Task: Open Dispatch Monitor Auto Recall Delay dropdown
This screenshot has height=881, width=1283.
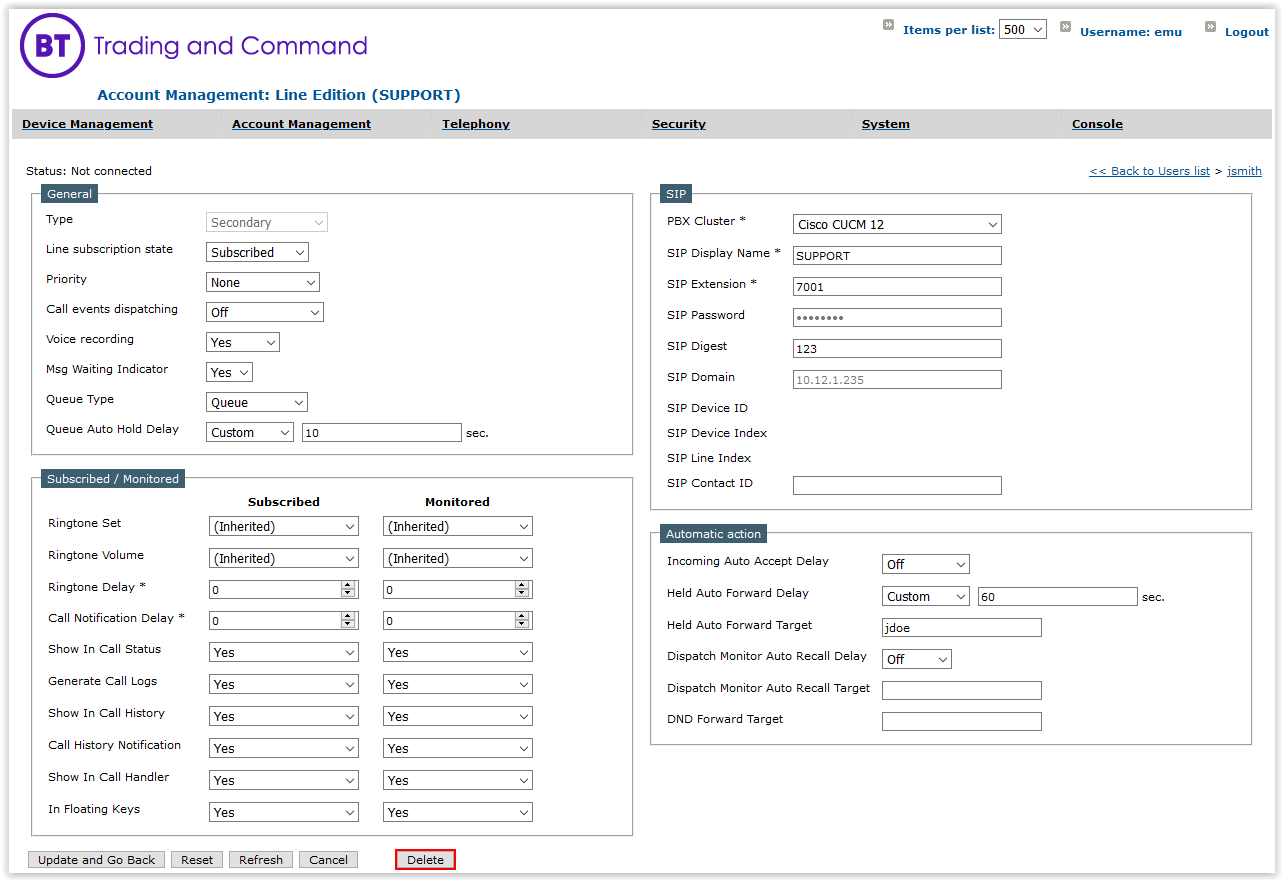Action: [x=916, y=660]
